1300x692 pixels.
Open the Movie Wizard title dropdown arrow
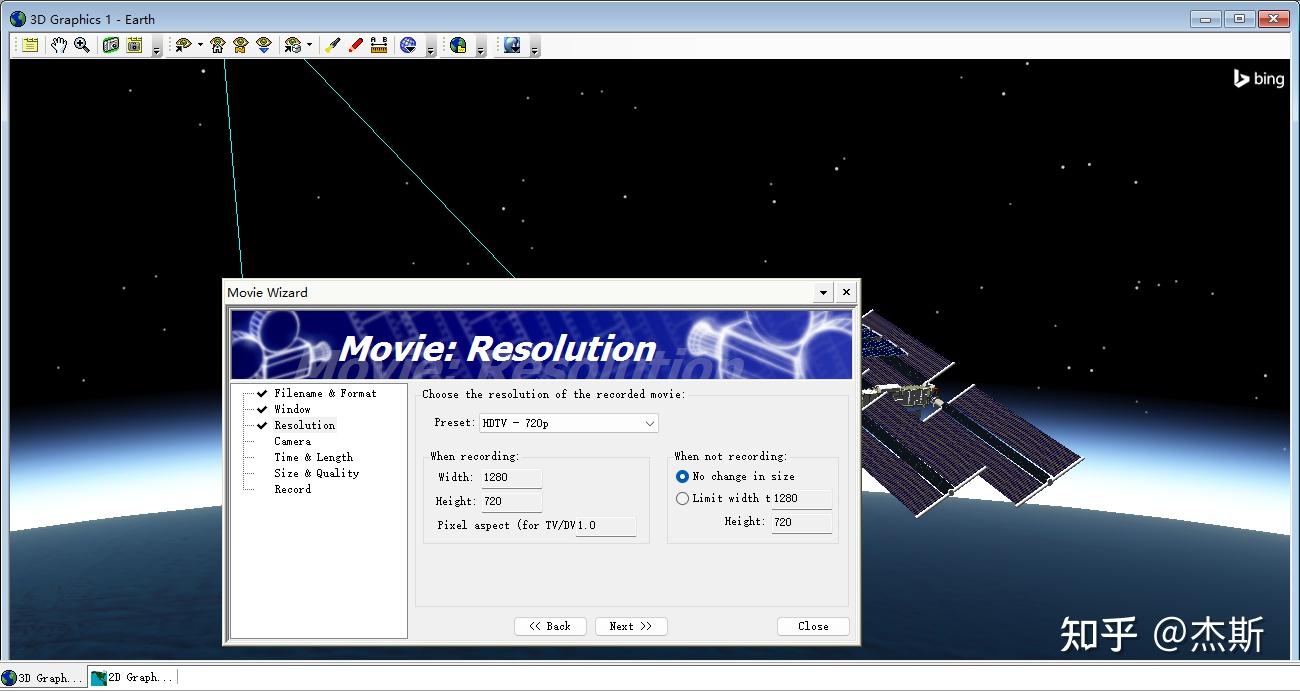[823, 293]
